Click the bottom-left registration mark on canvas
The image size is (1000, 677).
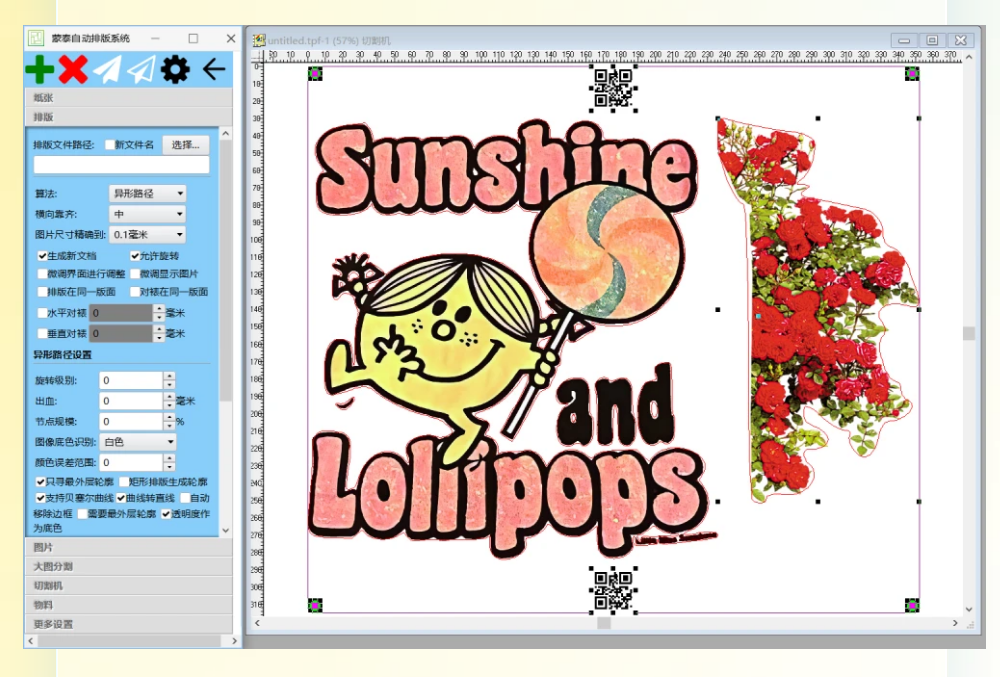315,604
